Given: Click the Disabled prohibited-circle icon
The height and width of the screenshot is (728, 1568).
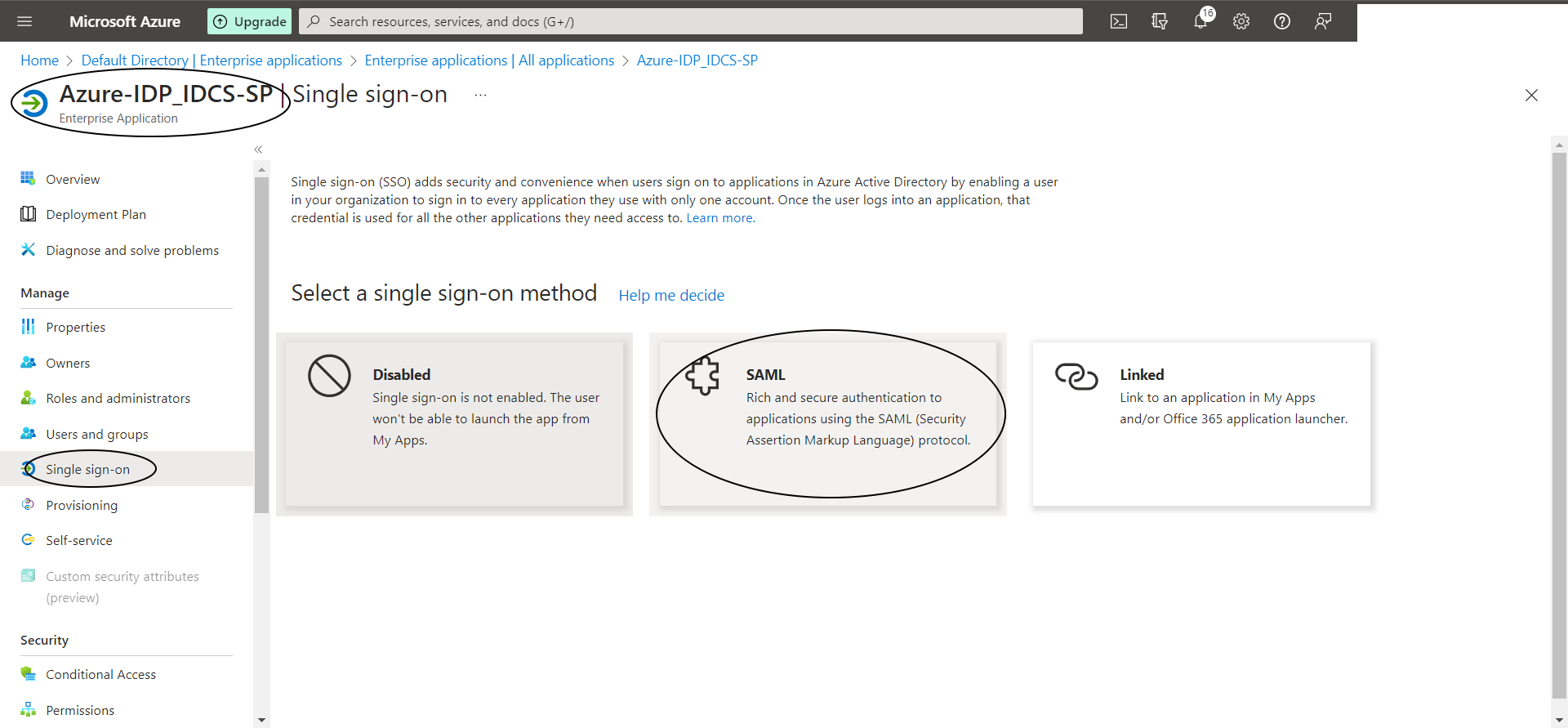Looking at the screenshot, I should click(x=329, y=376).
